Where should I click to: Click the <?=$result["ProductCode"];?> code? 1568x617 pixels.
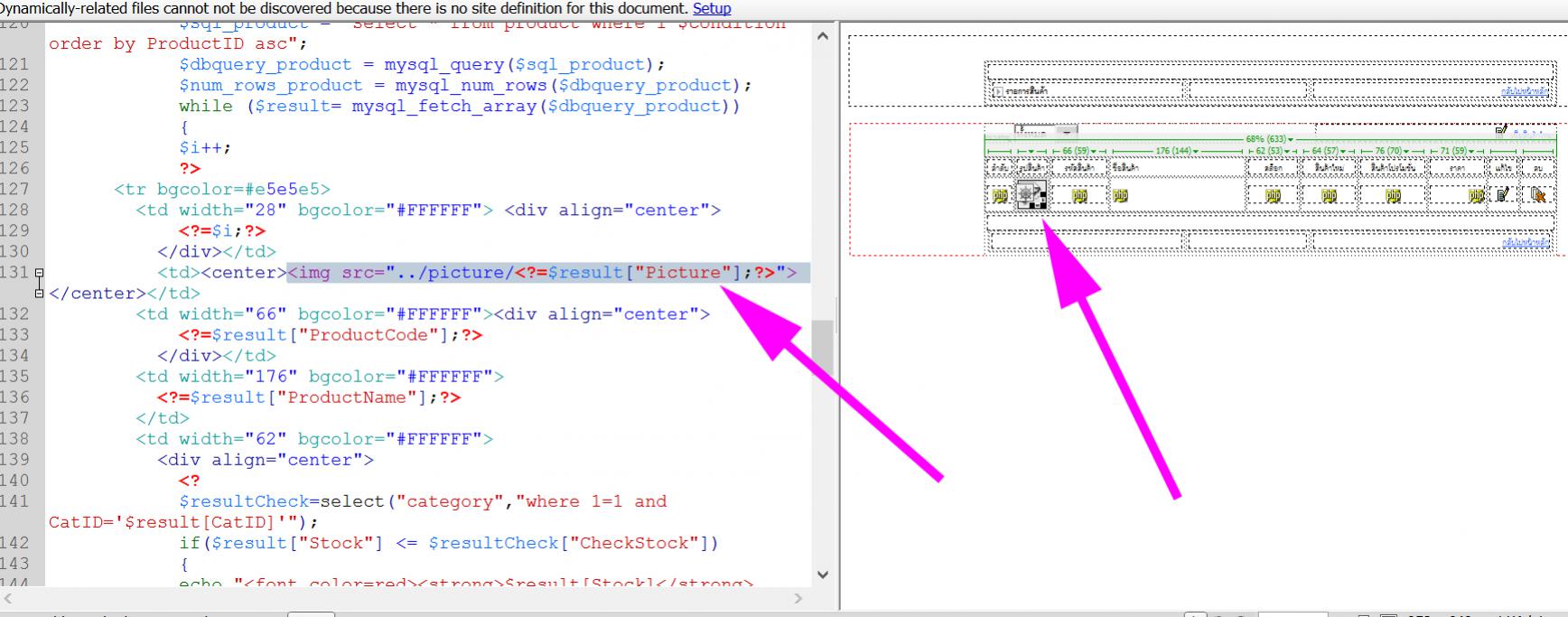pos(331,335)
